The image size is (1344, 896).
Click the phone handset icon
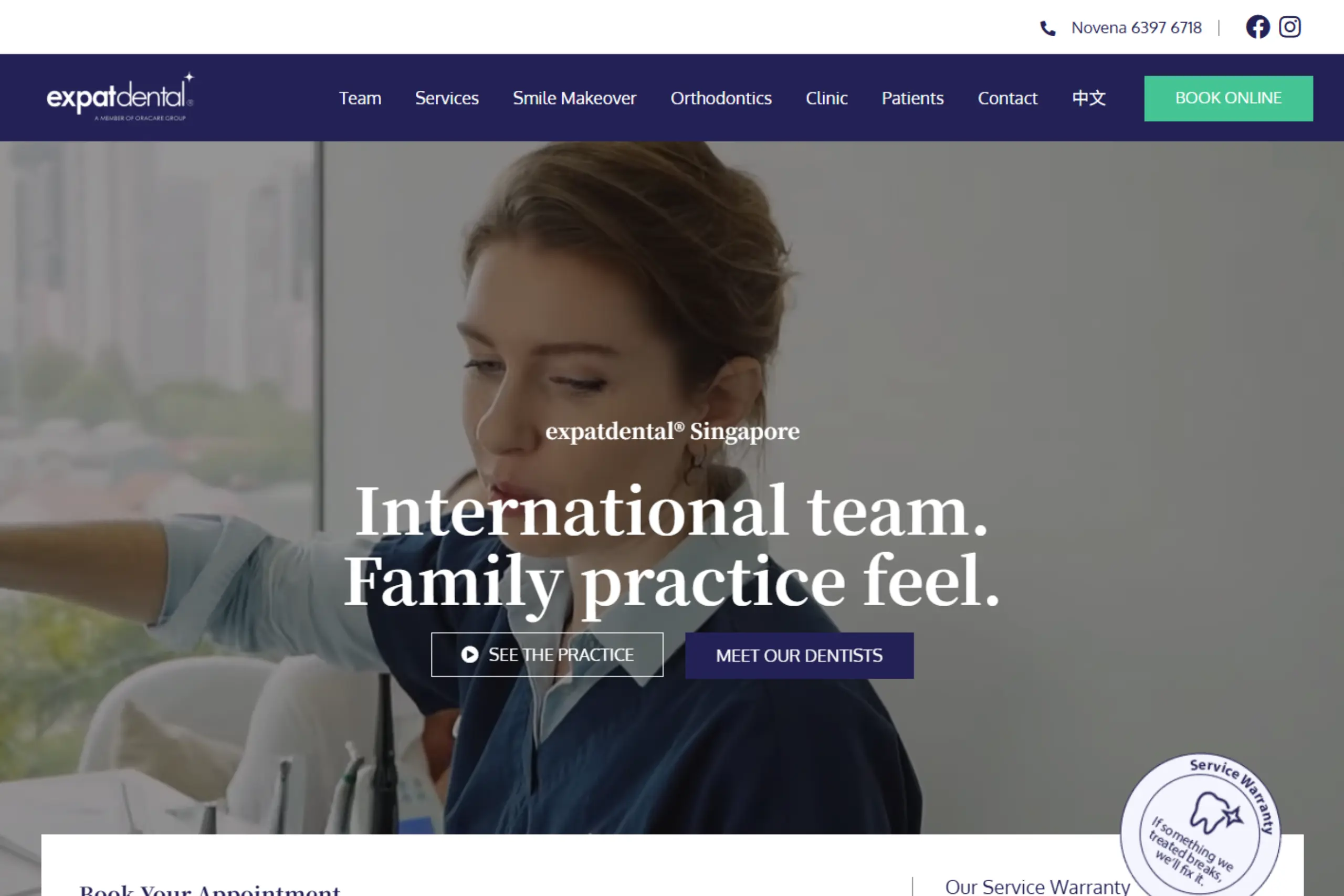click(1047, 28)
